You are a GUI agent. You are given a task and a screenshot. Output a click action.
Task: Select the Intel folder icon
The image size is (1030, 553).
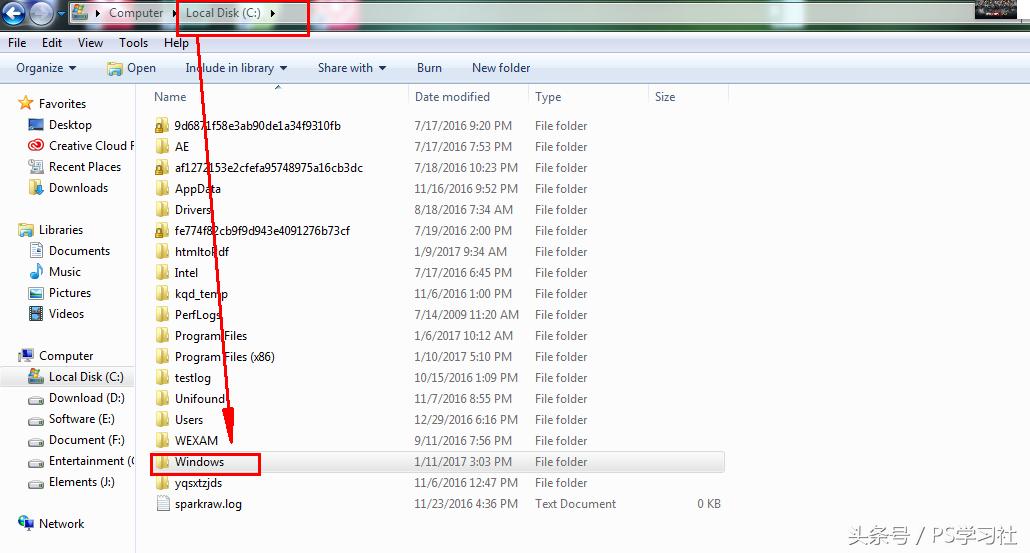coord(162,273)
